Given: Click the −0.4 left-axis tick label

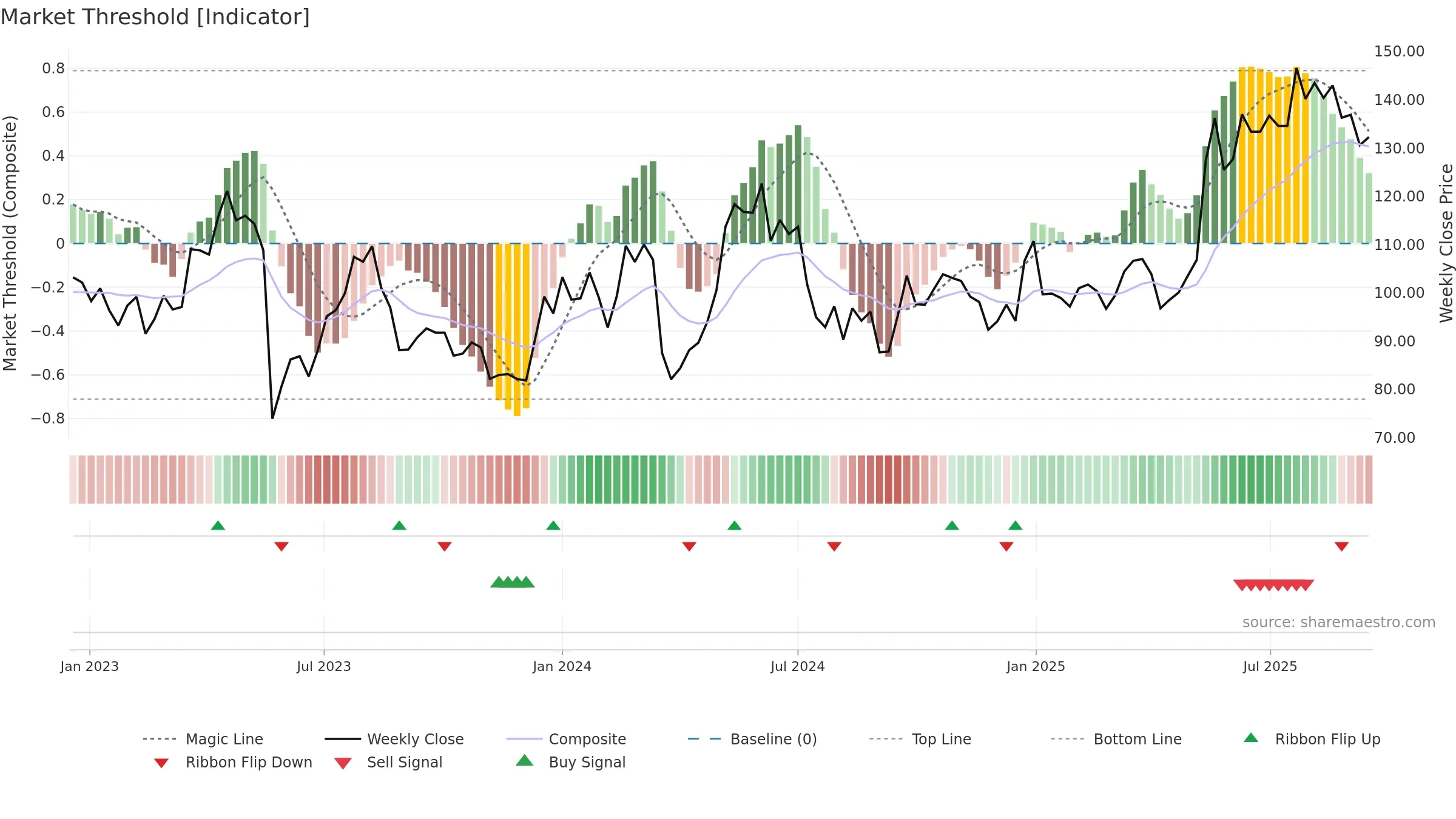Looking at the screenshot, I should pyautogui.click(x=48, y=331).
